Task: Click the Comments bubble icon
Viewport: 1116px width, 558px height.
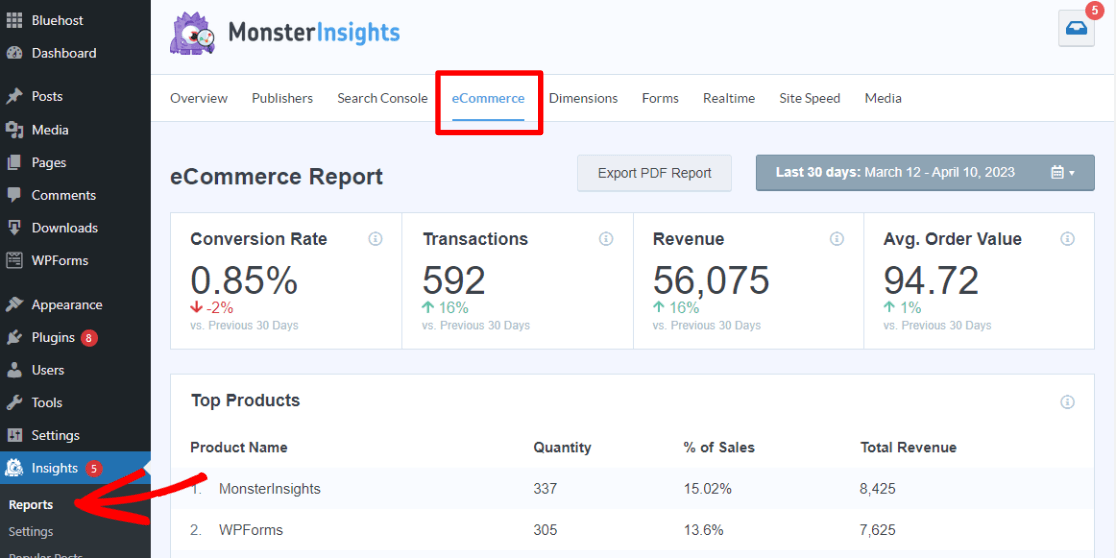Action: 14,195
